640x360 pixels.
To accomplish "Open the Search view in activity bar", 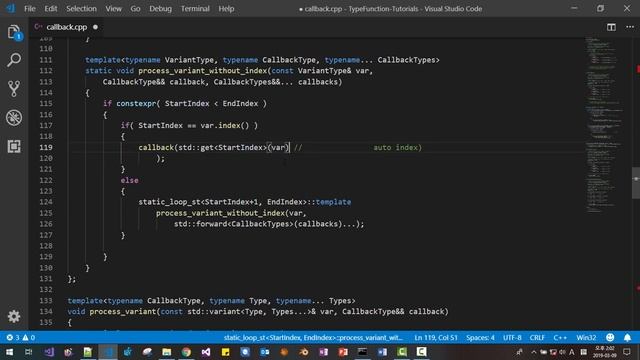I will pos(14,60).
